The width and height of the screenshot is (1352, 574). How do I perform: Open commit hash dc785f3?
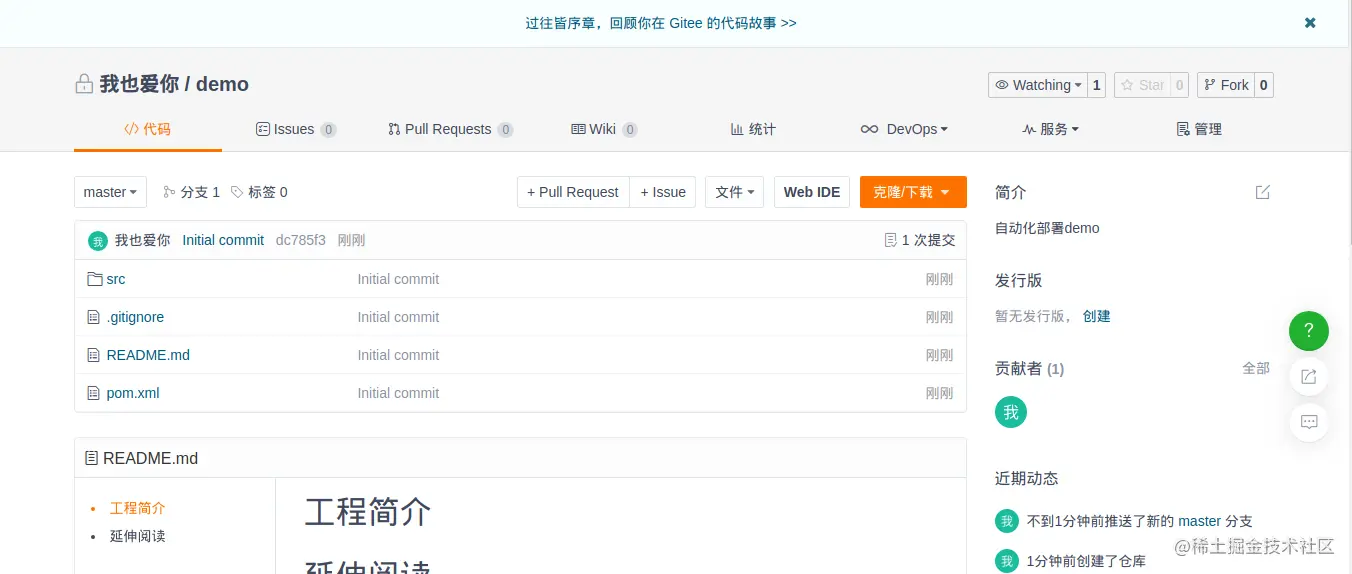(301, 240)
